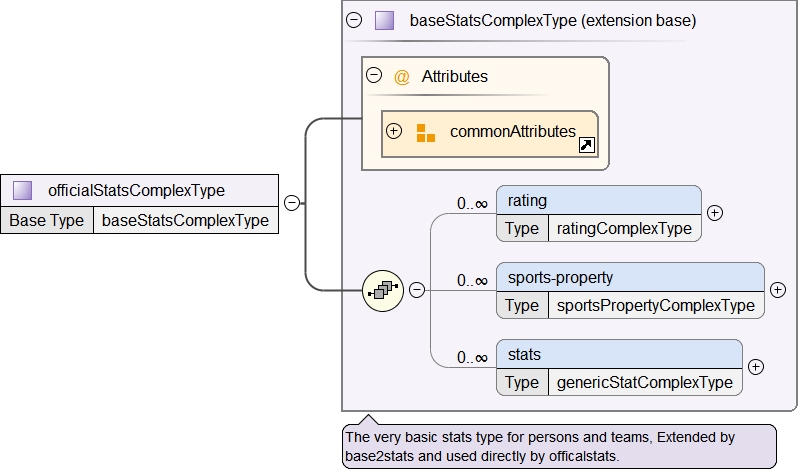799x472 pixels.
Task: Select the stats element name
Action: click(x=525, y=354)
